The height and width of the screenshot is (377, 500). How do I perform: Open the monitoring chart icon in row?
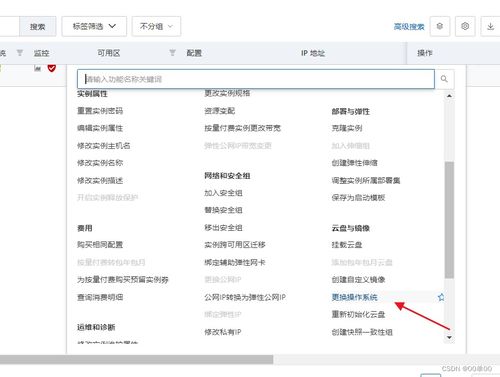38,68
